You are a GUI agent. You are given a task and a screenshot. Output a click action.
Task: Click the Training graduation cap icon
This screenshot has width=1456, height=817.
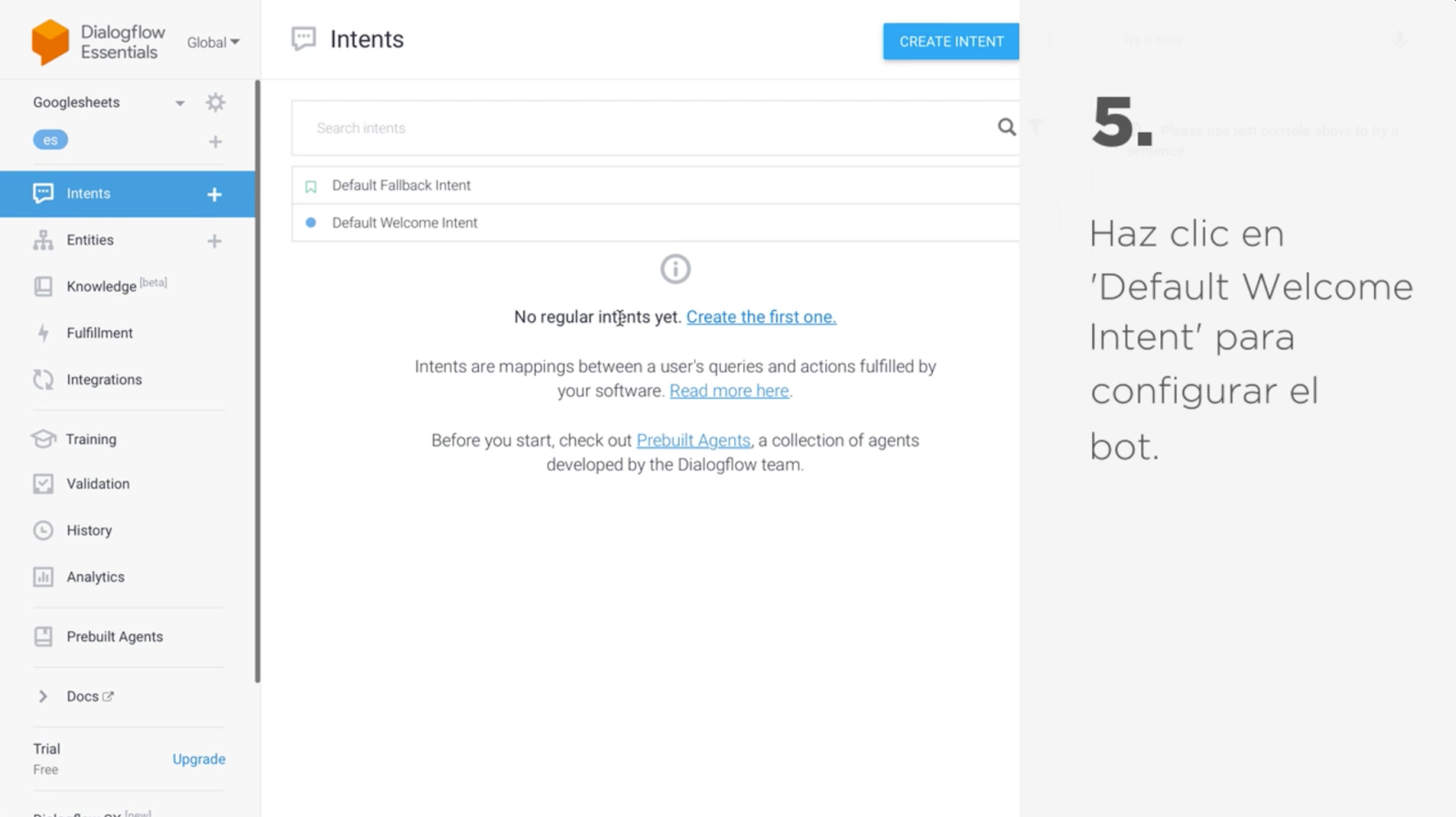click(43, 439)
